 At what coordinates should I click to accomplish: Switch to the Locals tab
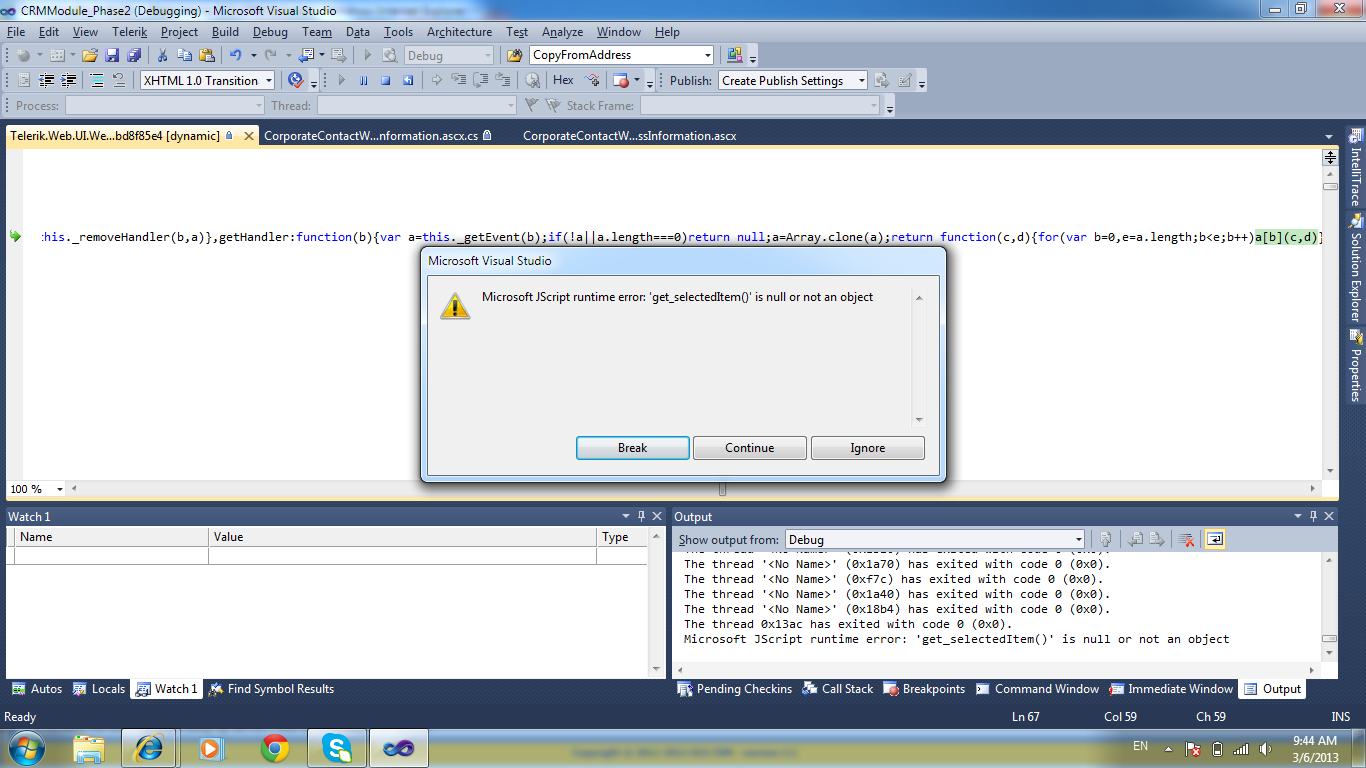99,689
